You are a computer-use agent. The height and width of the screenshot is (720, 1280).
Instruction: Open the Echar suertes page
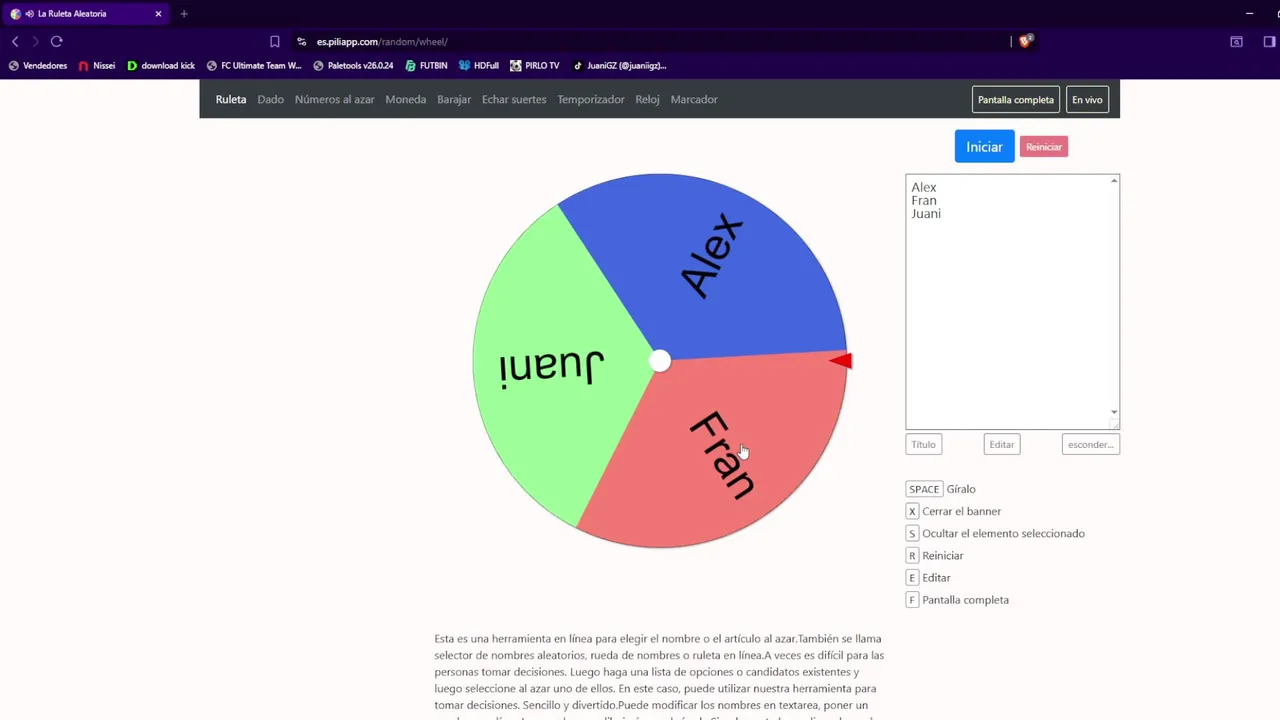click(514, 100)
